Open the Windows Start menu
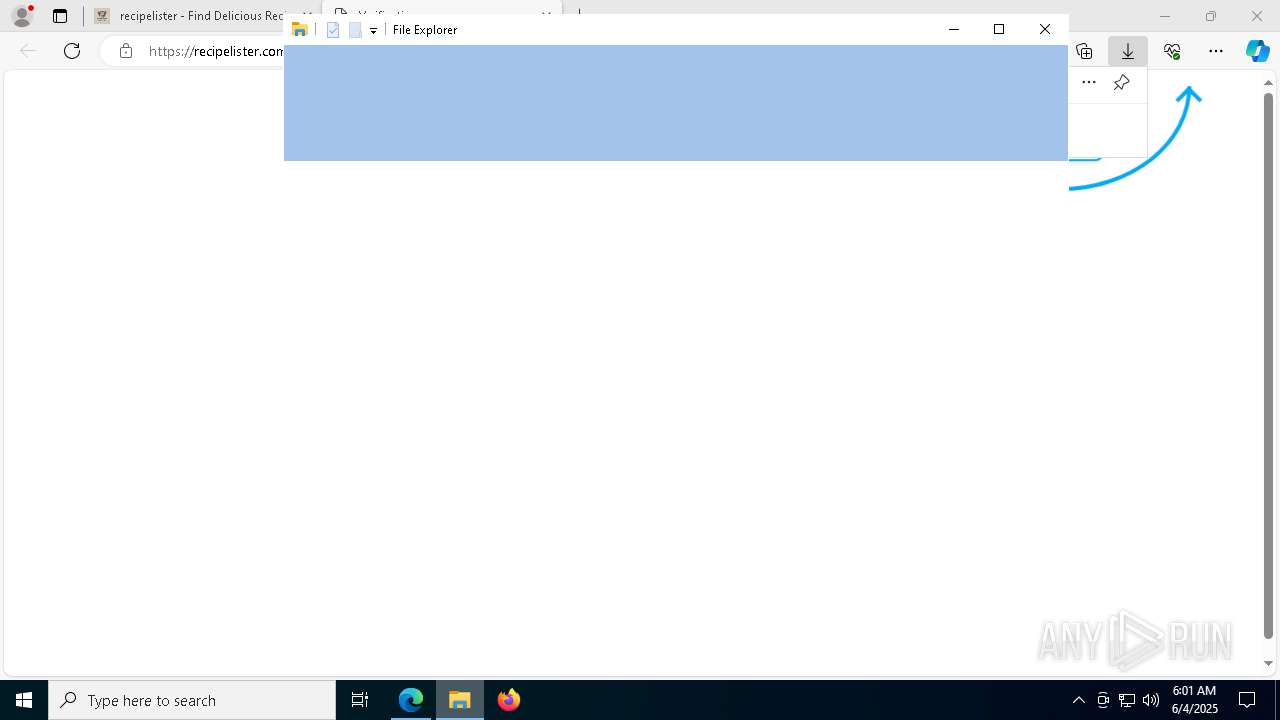The image size is (1280, 720). point(24,700)
